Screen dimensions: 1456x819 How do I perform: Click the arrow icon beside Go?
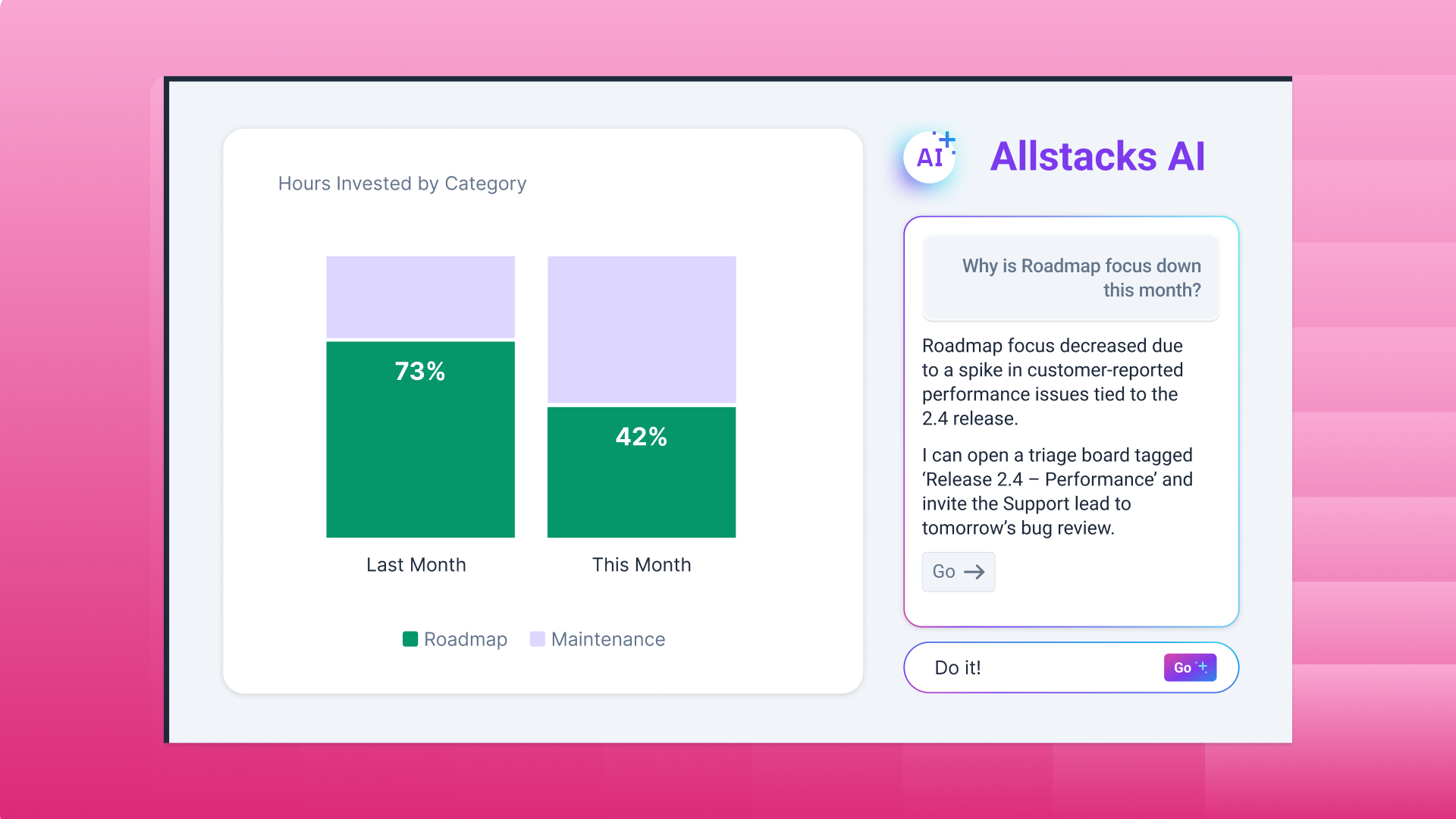(974, 572)
